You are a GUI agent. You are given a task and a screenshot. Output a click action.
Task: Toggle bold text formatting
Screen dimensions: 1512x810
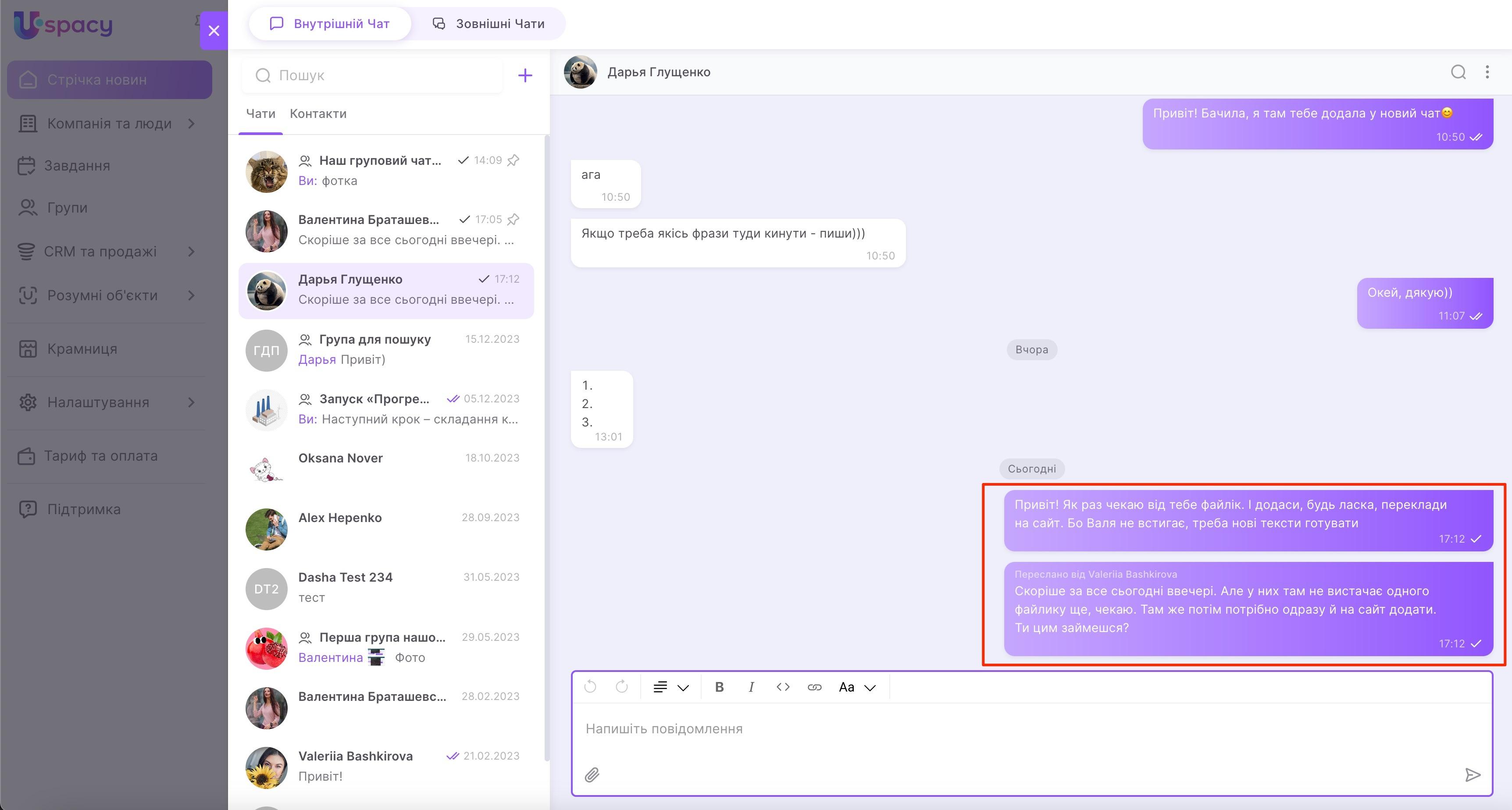(719, 687)
